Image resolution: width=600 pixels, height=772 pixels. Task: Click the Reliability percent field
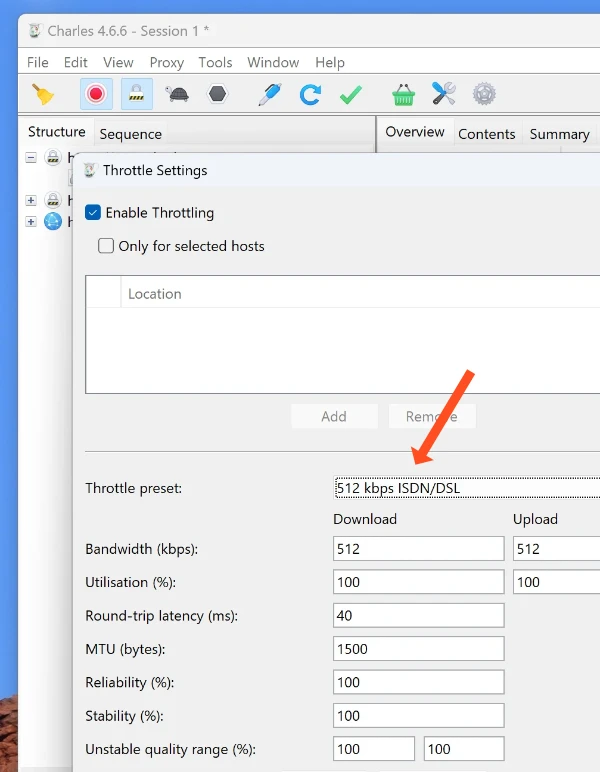418,682
